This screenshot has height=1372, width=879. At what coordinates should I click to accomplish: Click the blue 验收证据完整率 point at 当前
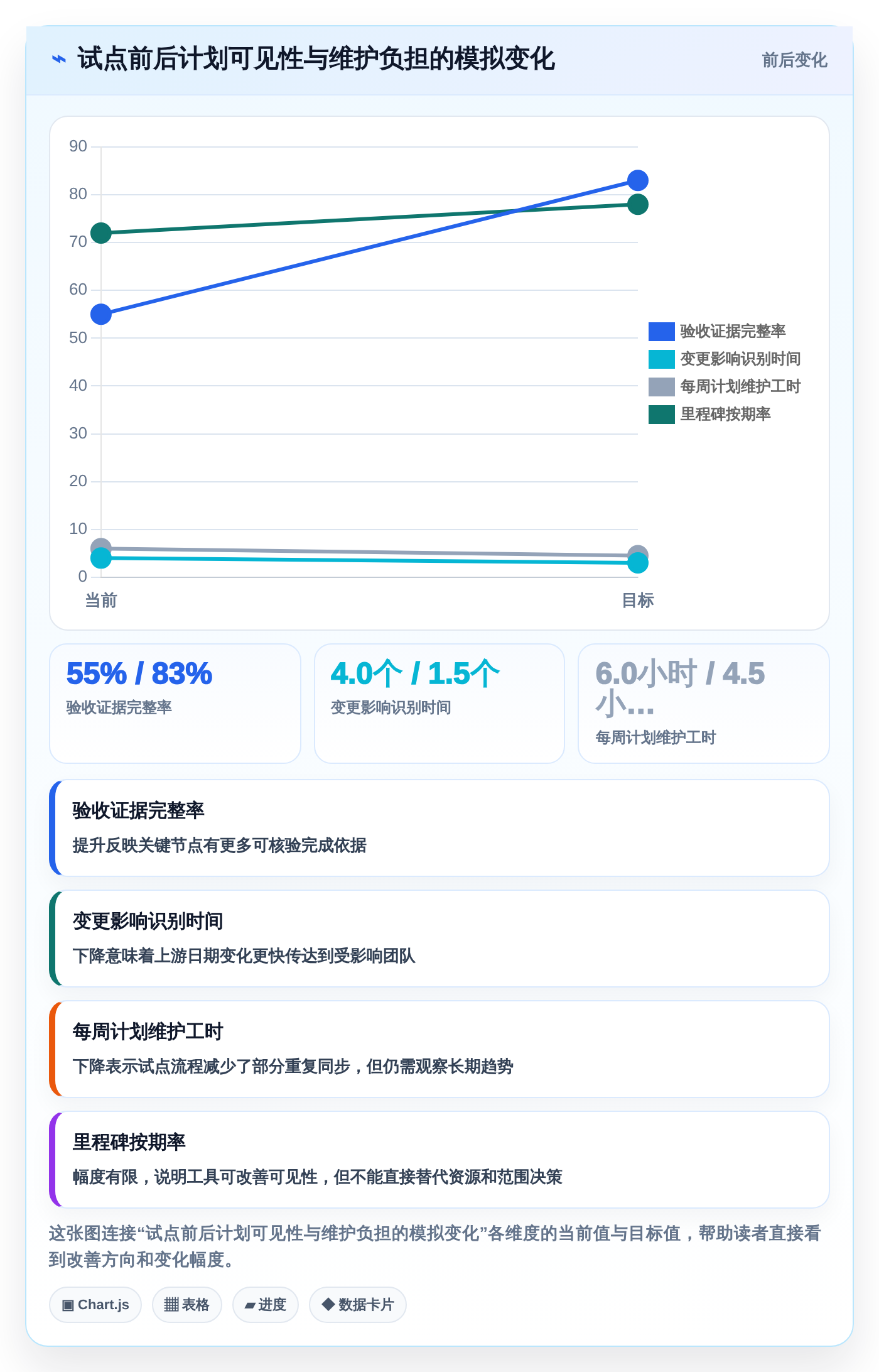[101, 314]
